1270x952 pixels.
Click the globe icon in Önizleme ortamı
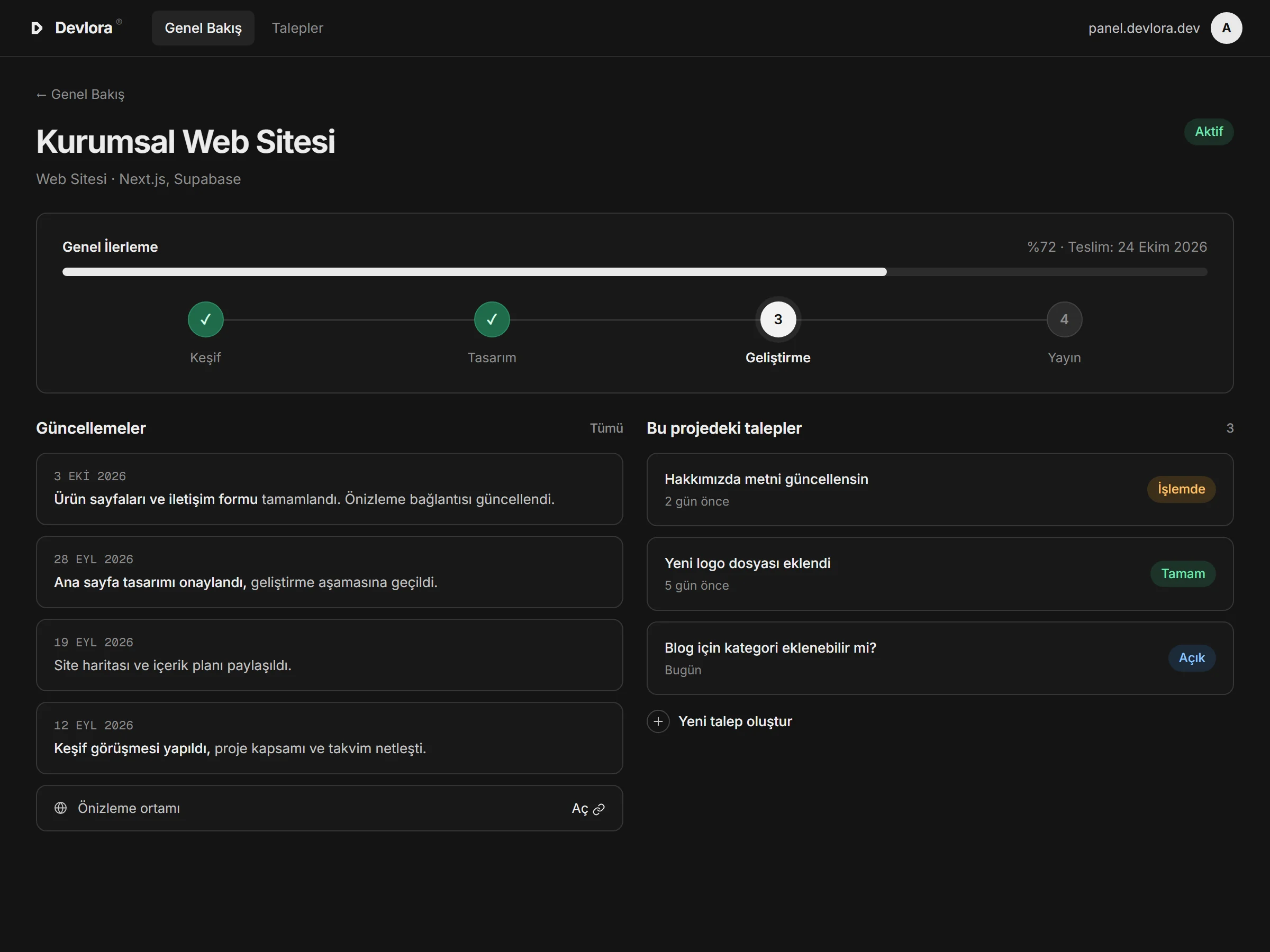click(x=61, y=808)
